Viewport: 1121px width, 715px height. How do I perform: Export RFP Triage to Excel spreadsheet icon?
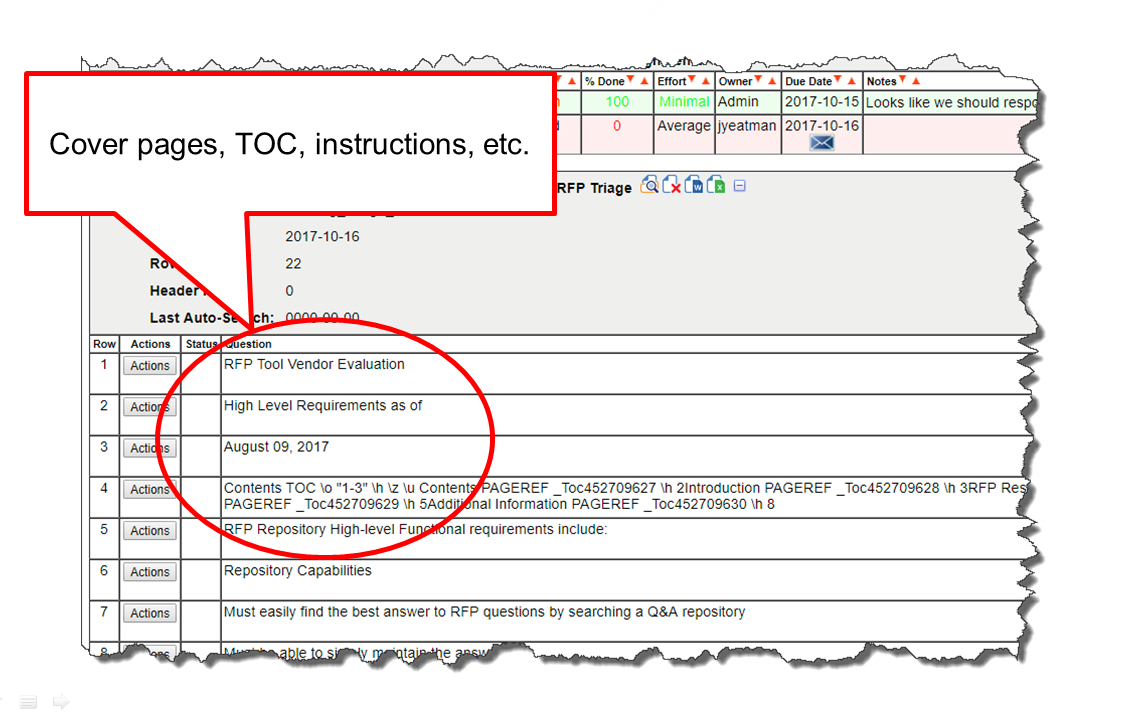pos(716,186)
